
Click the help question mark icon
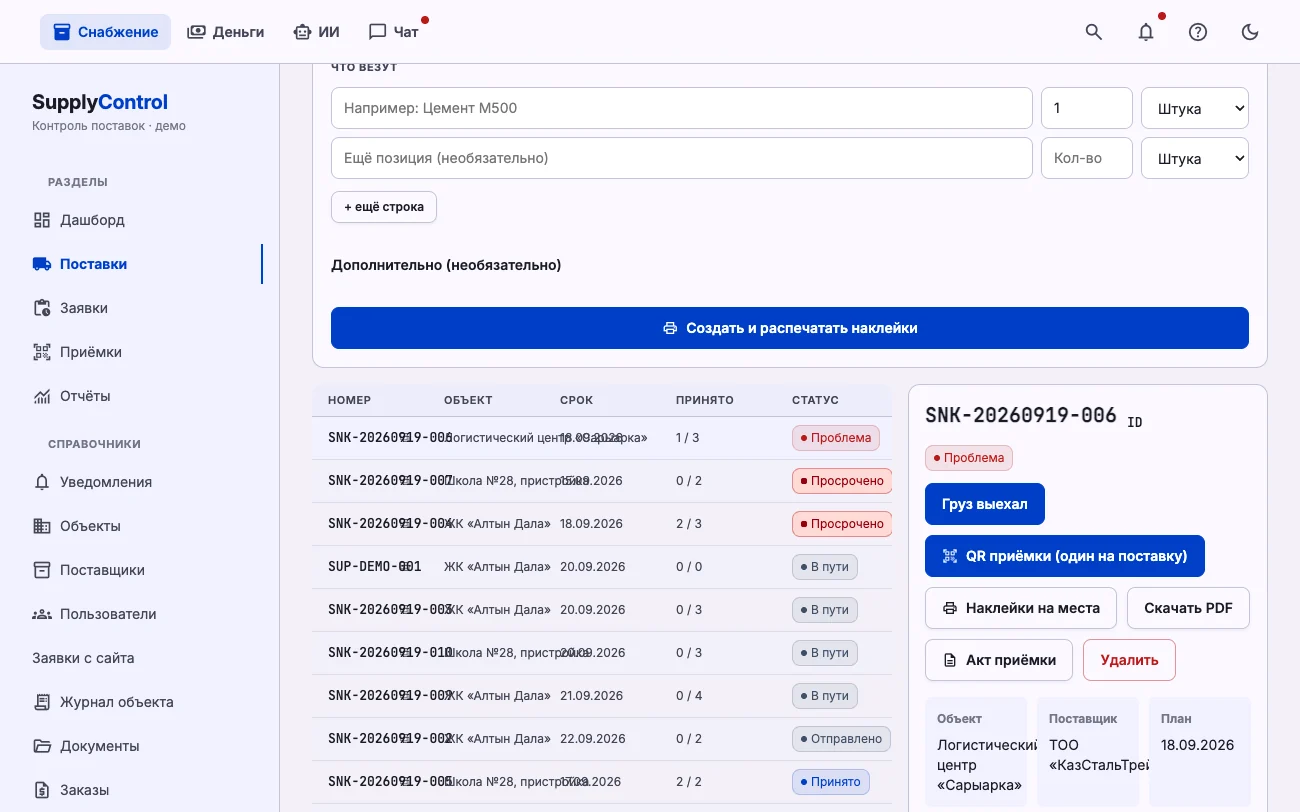pos(1198,32)
